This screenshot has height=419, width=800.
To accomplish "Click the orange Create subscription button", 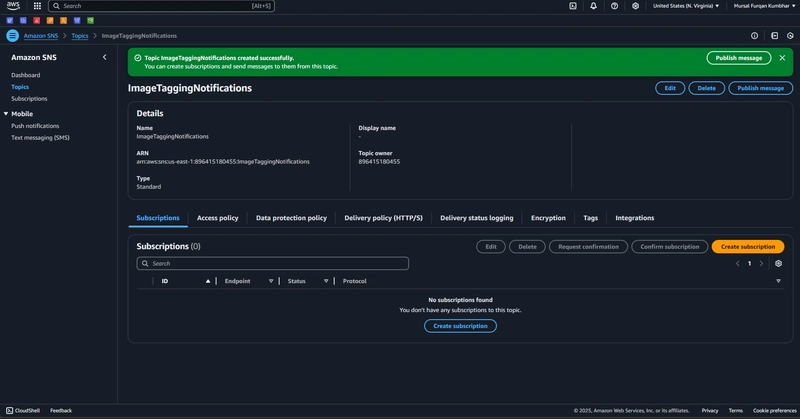I will pos(747,247).
